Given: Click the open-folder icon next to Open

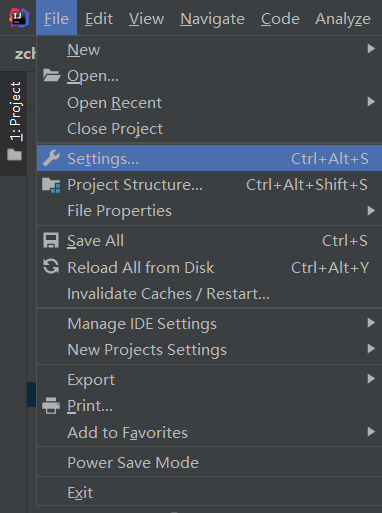Looking at the screenshot, I should click(51, 76).
